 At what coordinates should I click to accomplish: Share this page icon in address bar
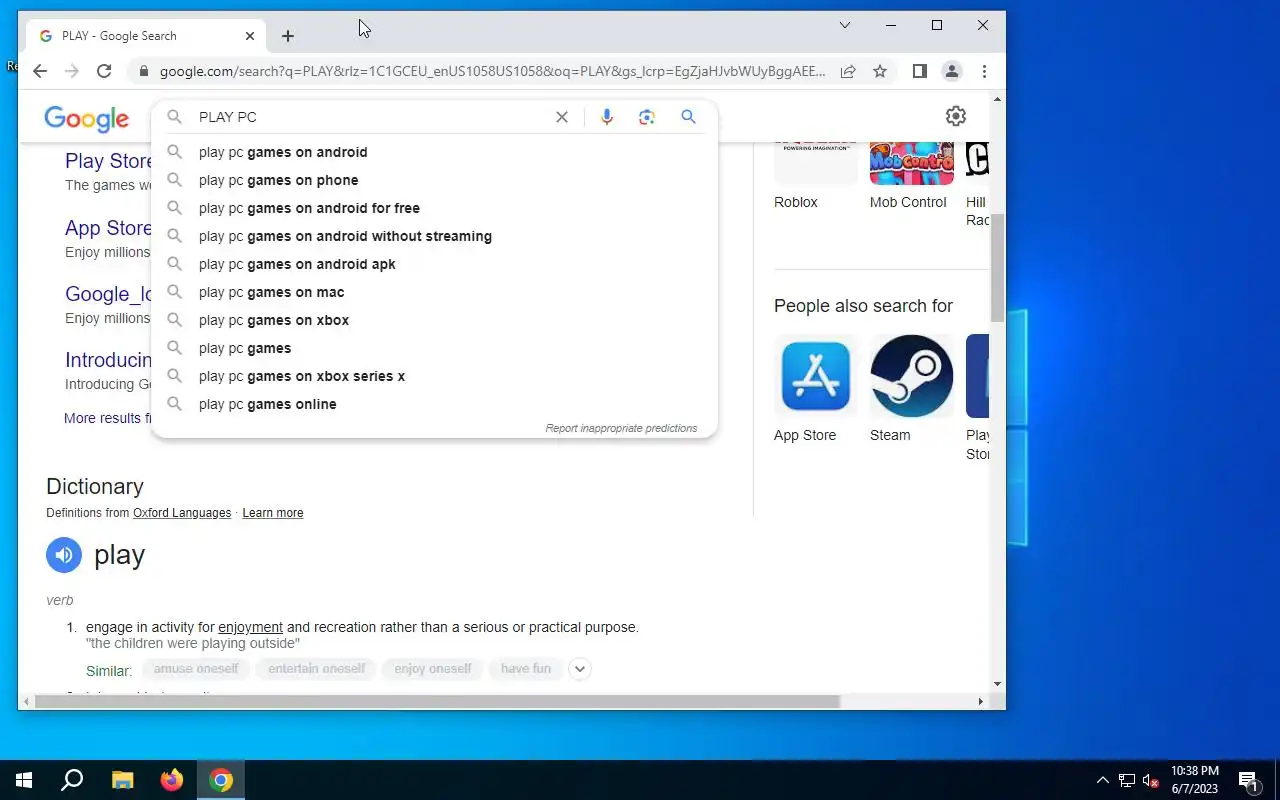click(x=848, y=71)
